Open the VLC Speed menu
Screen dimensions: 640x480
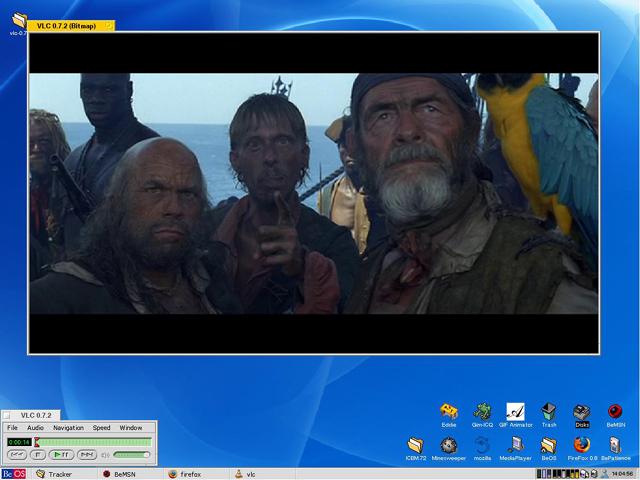click(101, 427)
